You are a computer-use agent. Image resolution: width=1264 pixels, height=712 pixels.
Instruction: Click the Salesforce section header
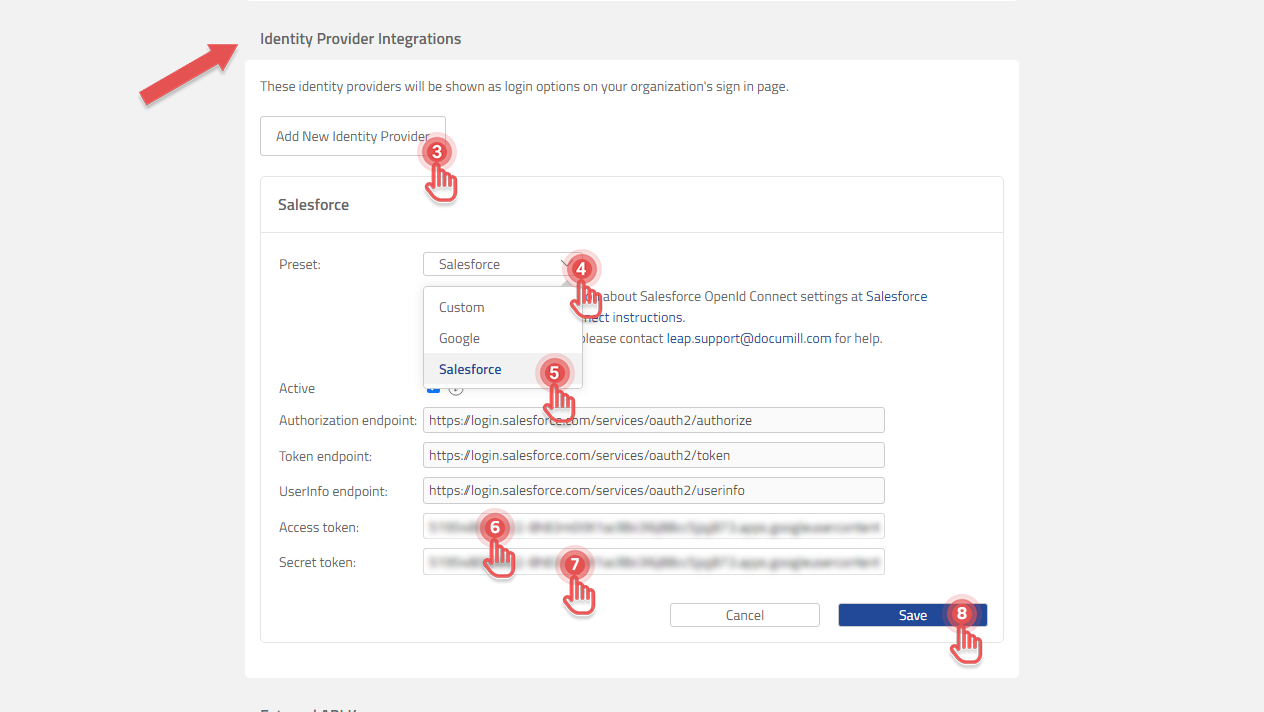click(x=313, y=204)
